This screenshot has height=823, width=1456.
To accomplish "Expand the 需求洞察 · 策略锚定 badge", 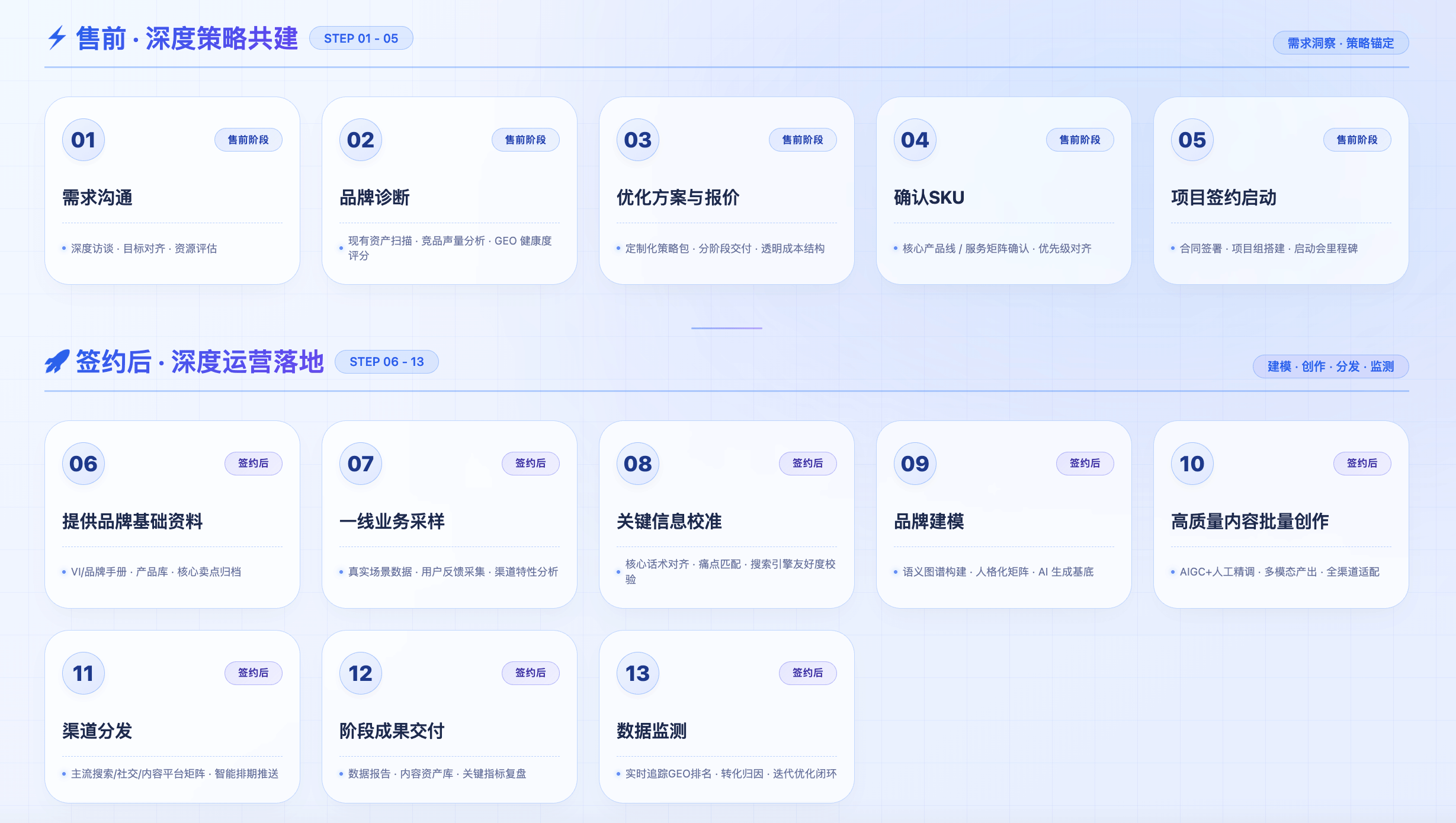I will [x=1340, y=43].
